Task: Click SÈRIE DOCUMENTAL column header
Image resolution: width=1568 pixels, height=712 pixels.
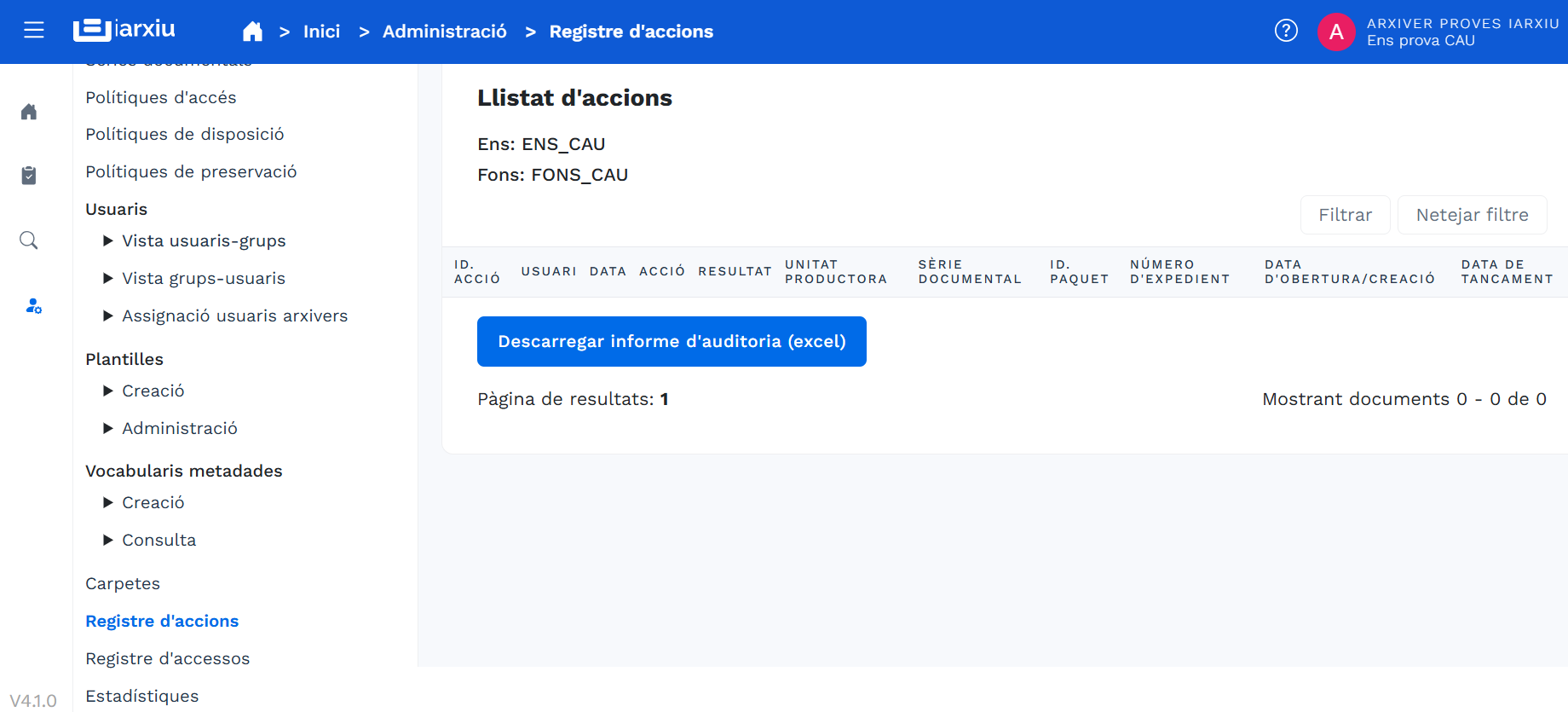Action: click(970, 271)
